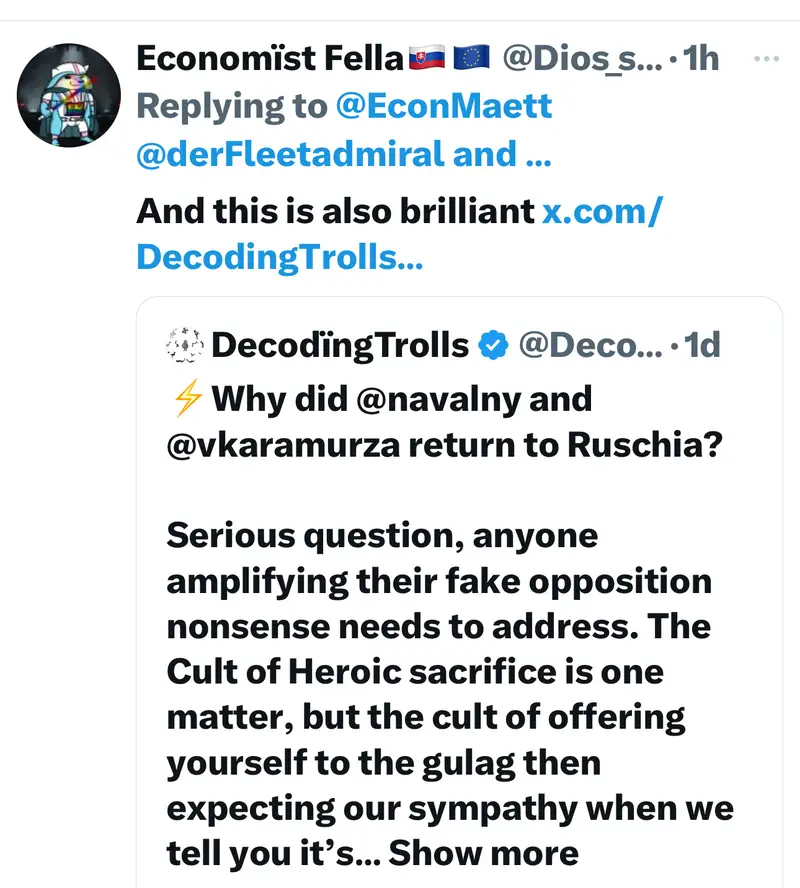Click the EU flag emoji
Screen dimensions: 800x888
tap(470, 59)
